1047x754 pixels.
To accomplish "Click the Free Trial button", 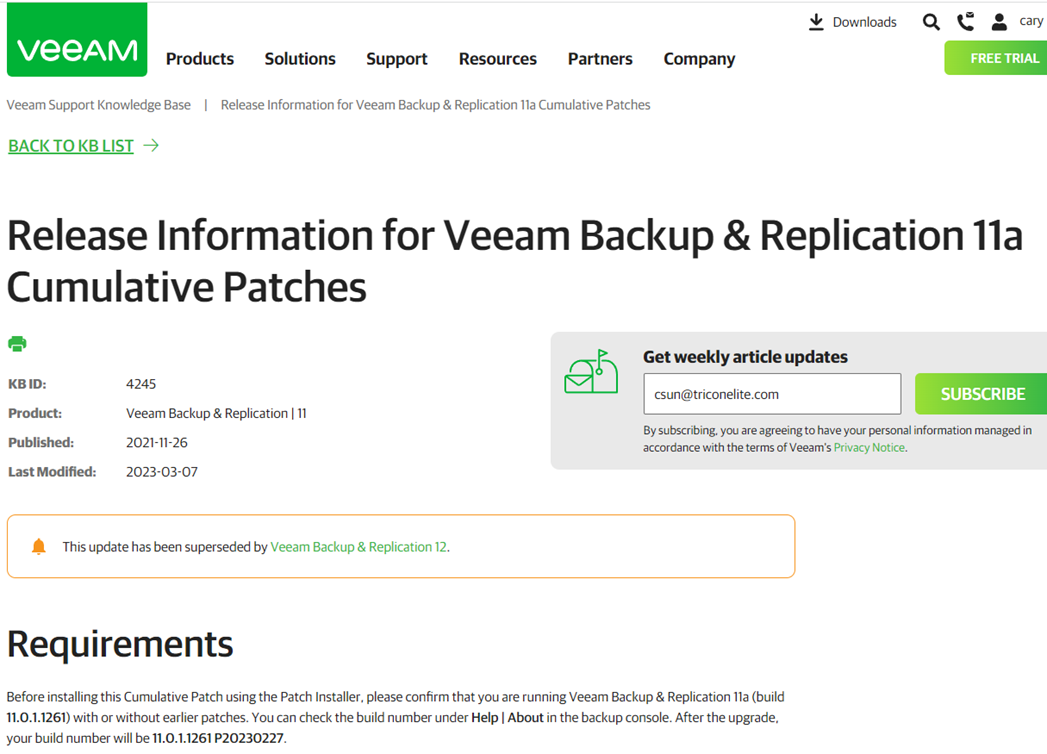I will click(x=996, y=58).
